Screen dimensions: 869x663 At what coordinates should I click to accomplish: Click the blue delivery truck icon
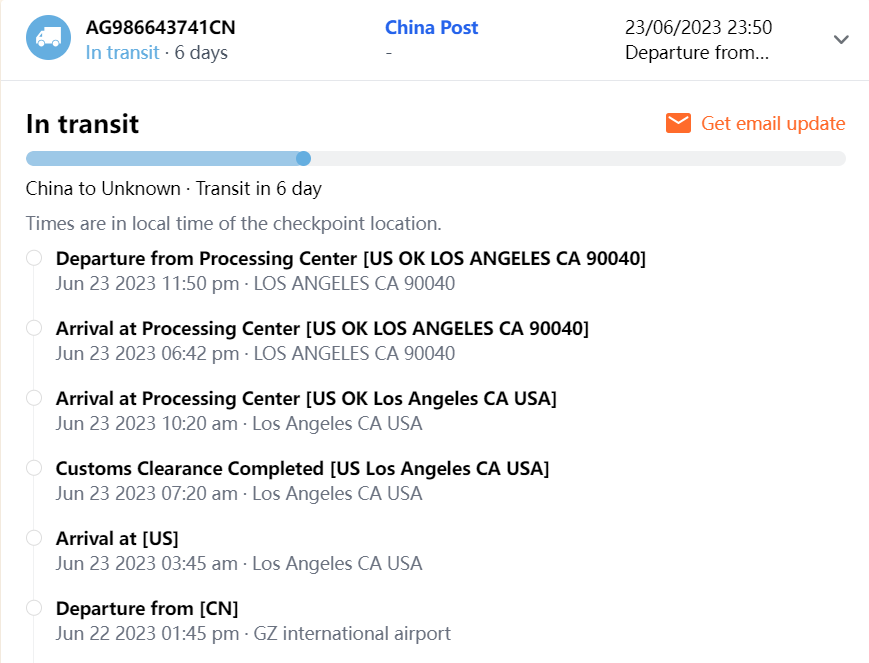48,38
